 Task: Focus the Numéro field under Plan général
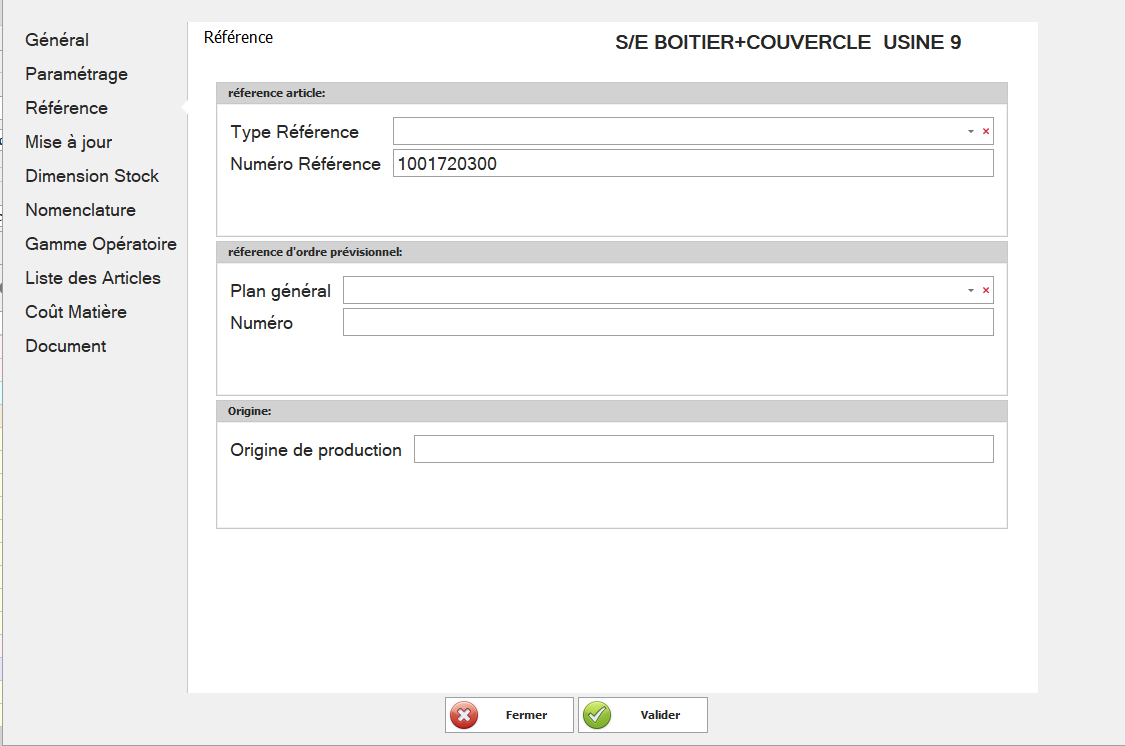coord(667,322)
